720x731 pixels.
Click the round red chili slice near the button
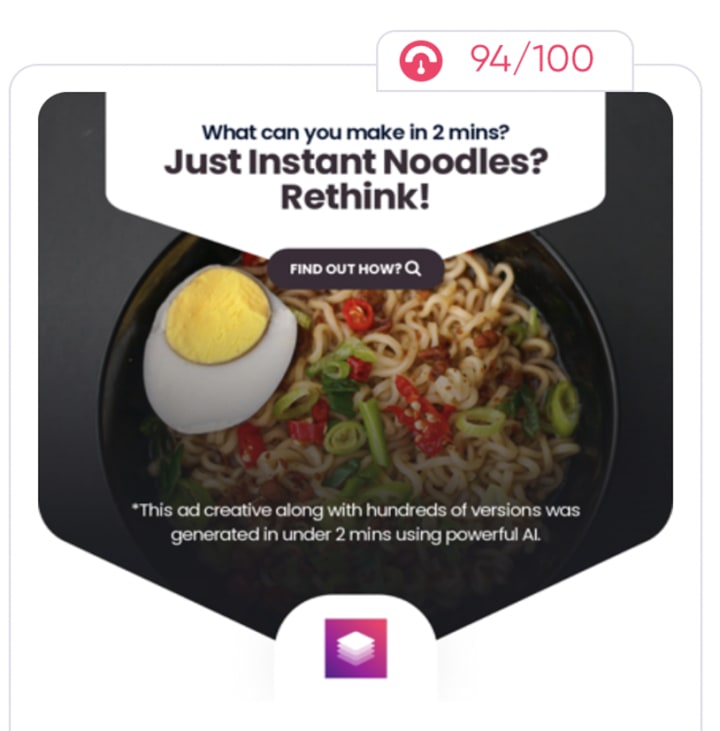(358, 313)
